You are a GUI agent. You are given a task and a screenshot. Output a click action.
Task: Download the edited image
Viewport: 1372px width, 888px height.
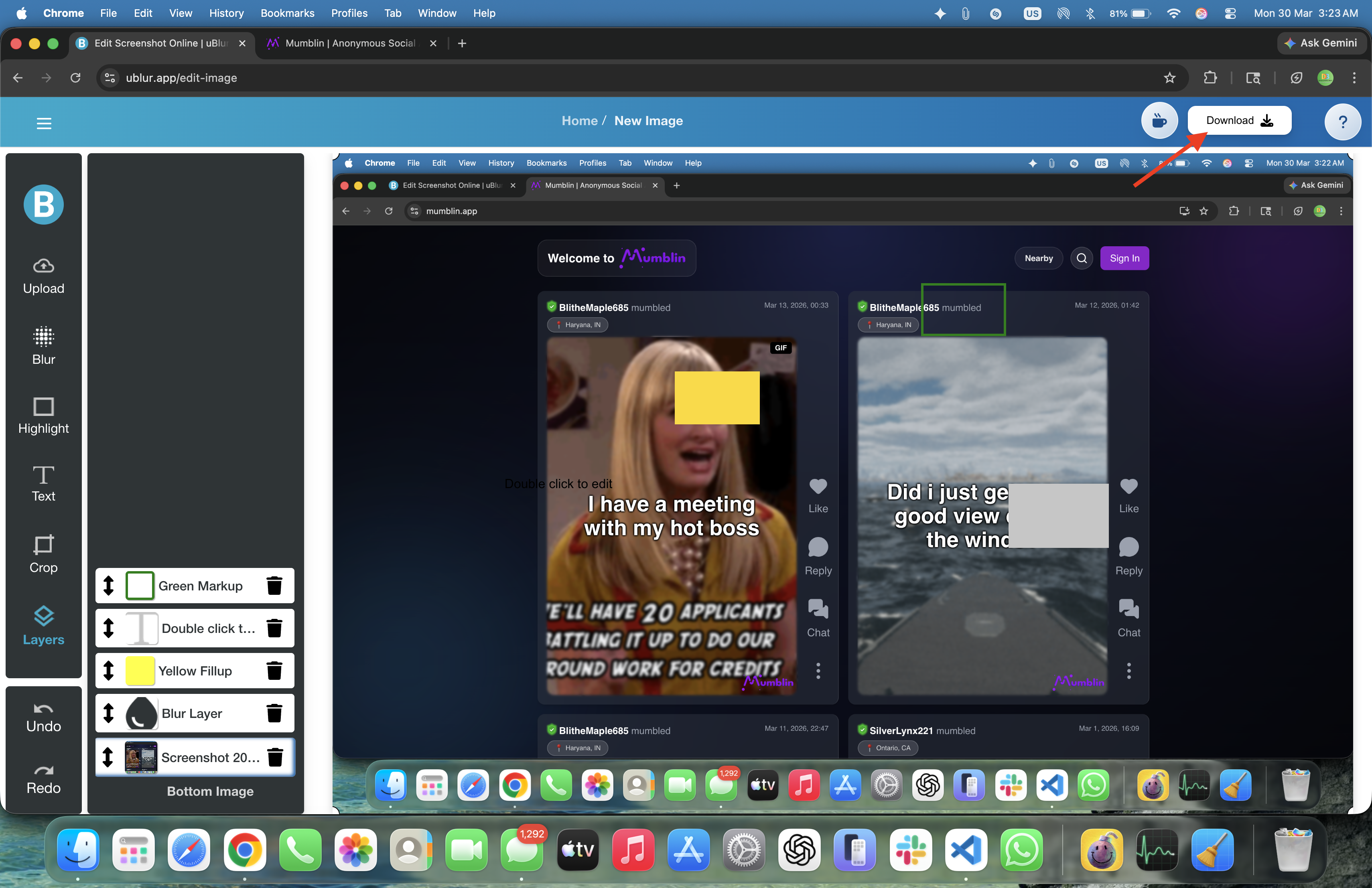pos(1239,120)
